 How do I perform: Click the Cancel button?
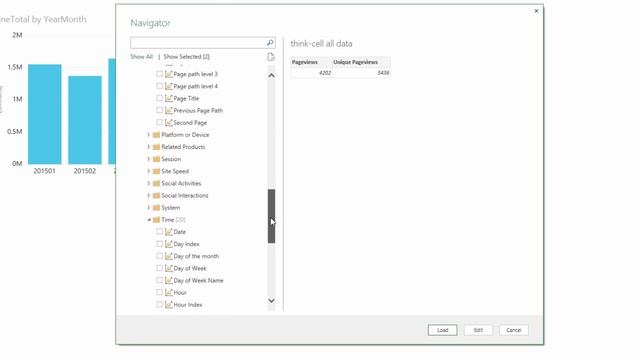pyautogui.click(x=513, y=330)
